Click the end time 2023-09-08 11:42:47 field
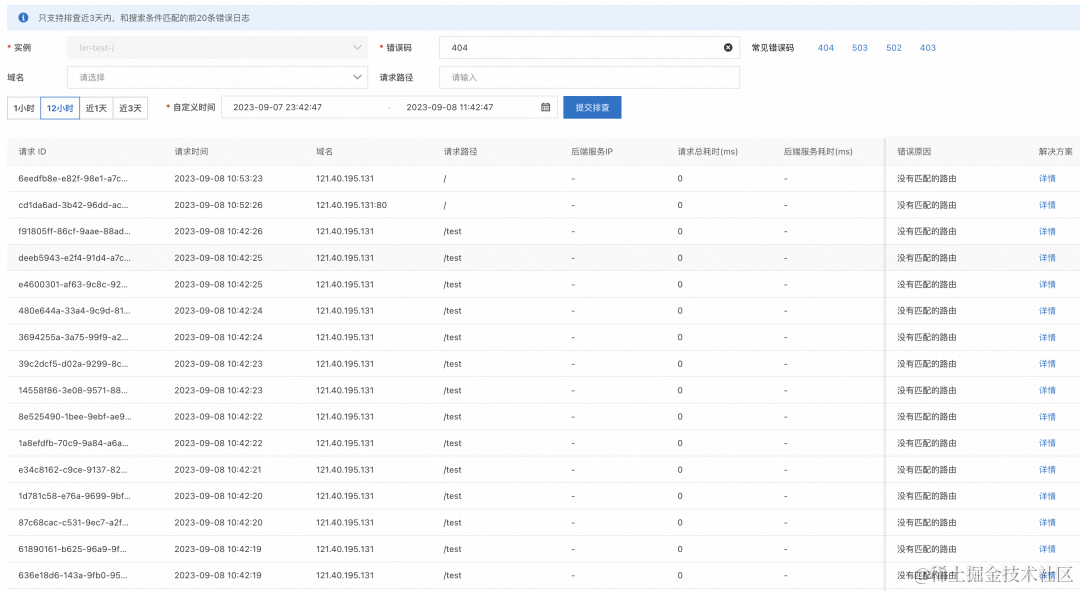Viewport: 1080px width, 591px height. 450,107
